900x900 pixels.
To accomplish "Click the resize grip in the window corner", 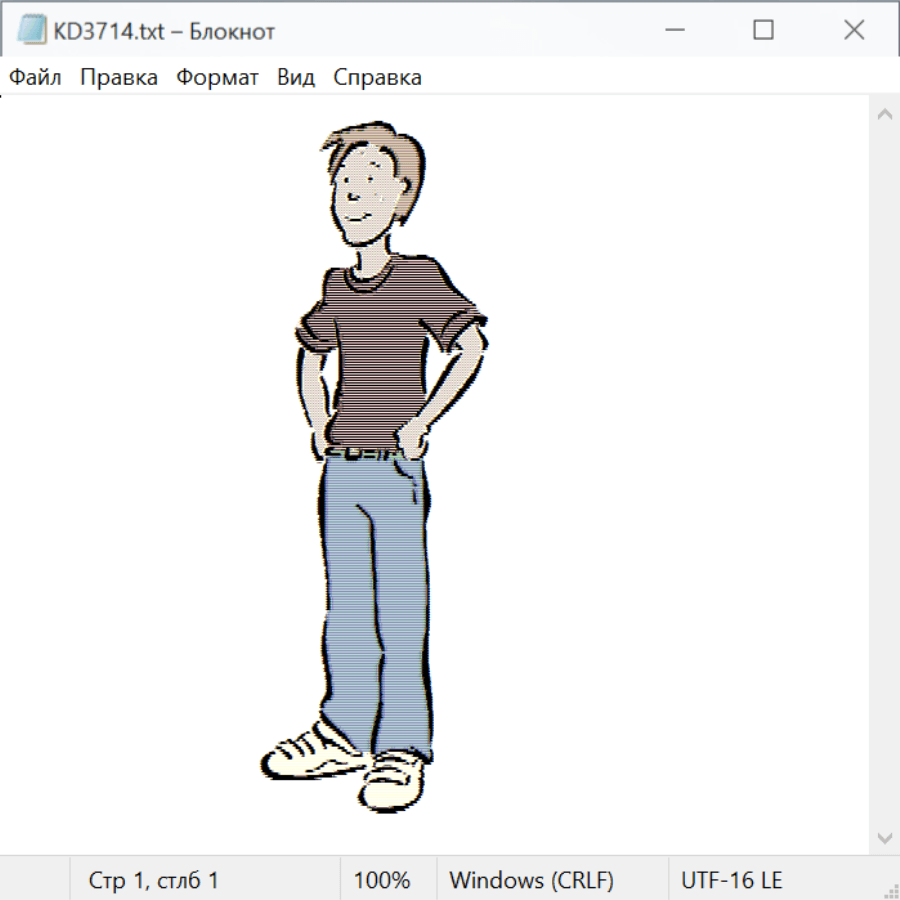I will click(891, 891).
